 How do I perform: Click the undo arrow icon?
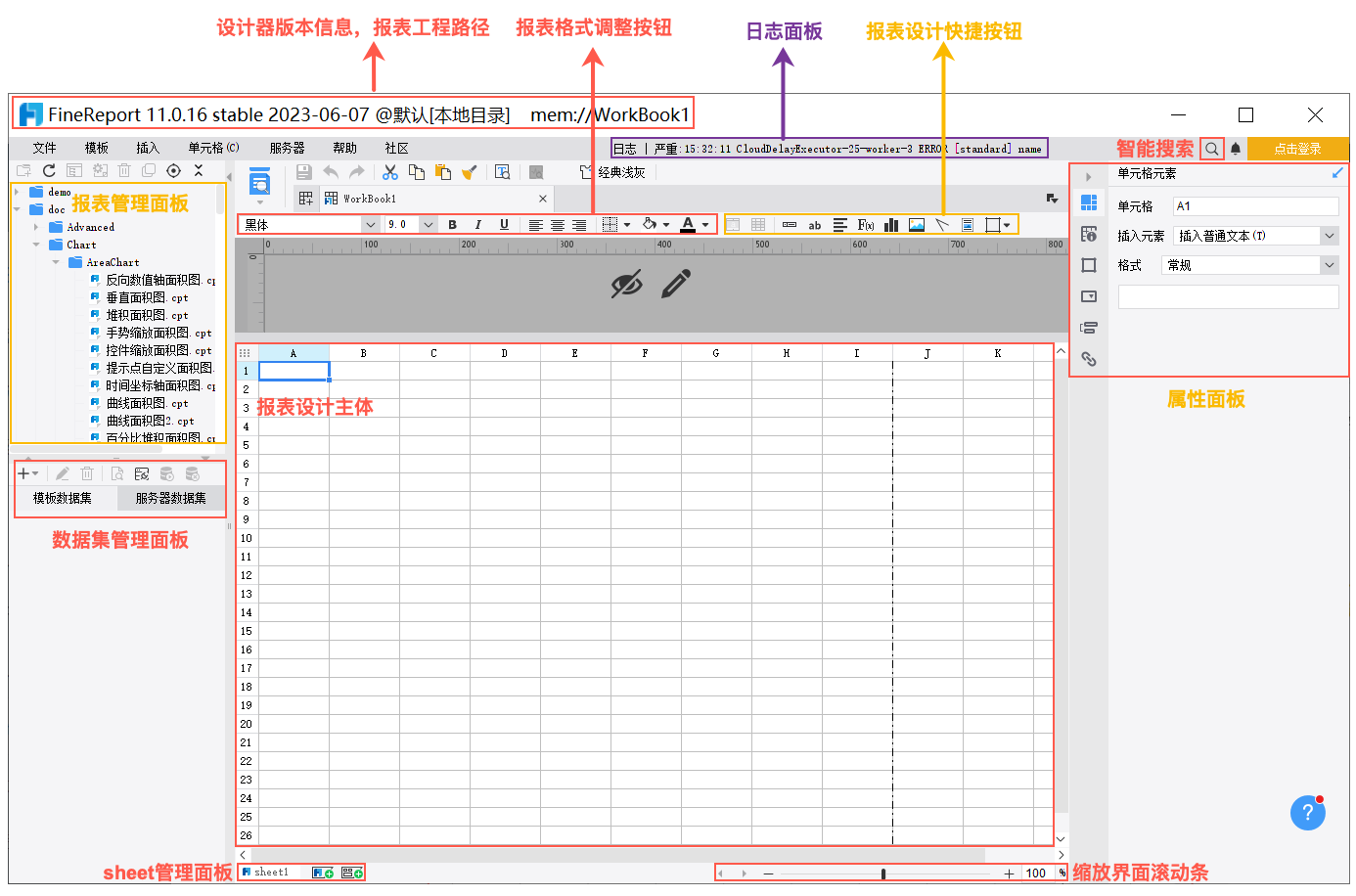331,172
